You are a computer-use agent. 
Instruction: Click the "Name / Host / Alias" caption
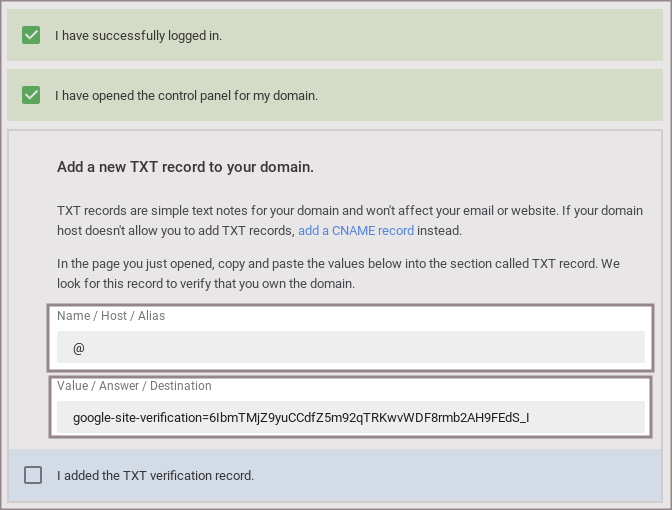point(111,316)
